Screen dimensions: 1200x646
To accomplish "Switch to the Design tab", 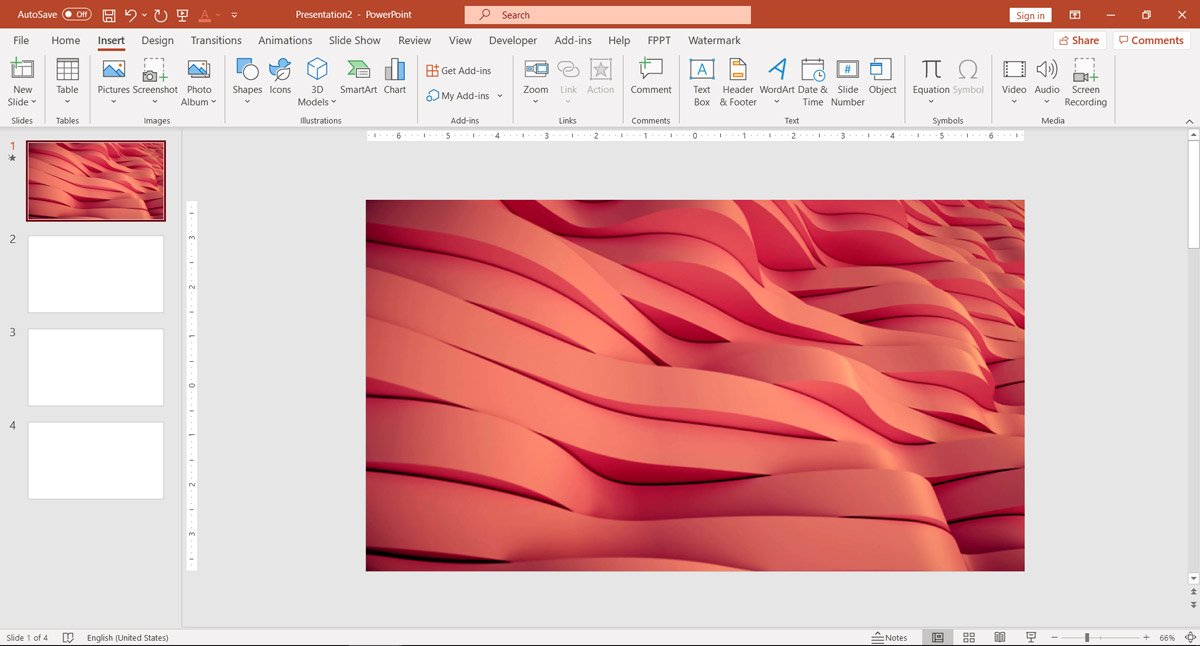I will (x=157, y=40).
